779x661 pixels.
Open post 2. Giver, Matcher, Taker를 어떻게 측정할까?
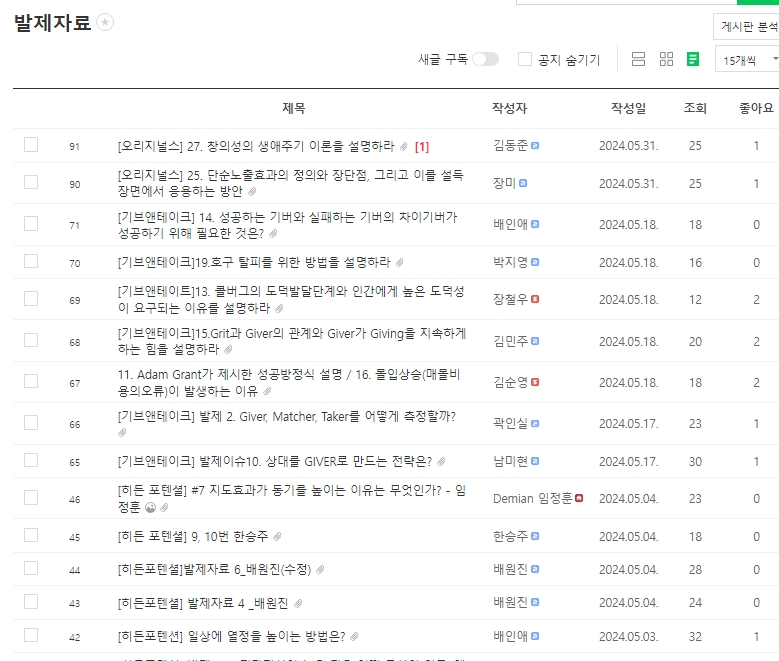coord(287,416)
